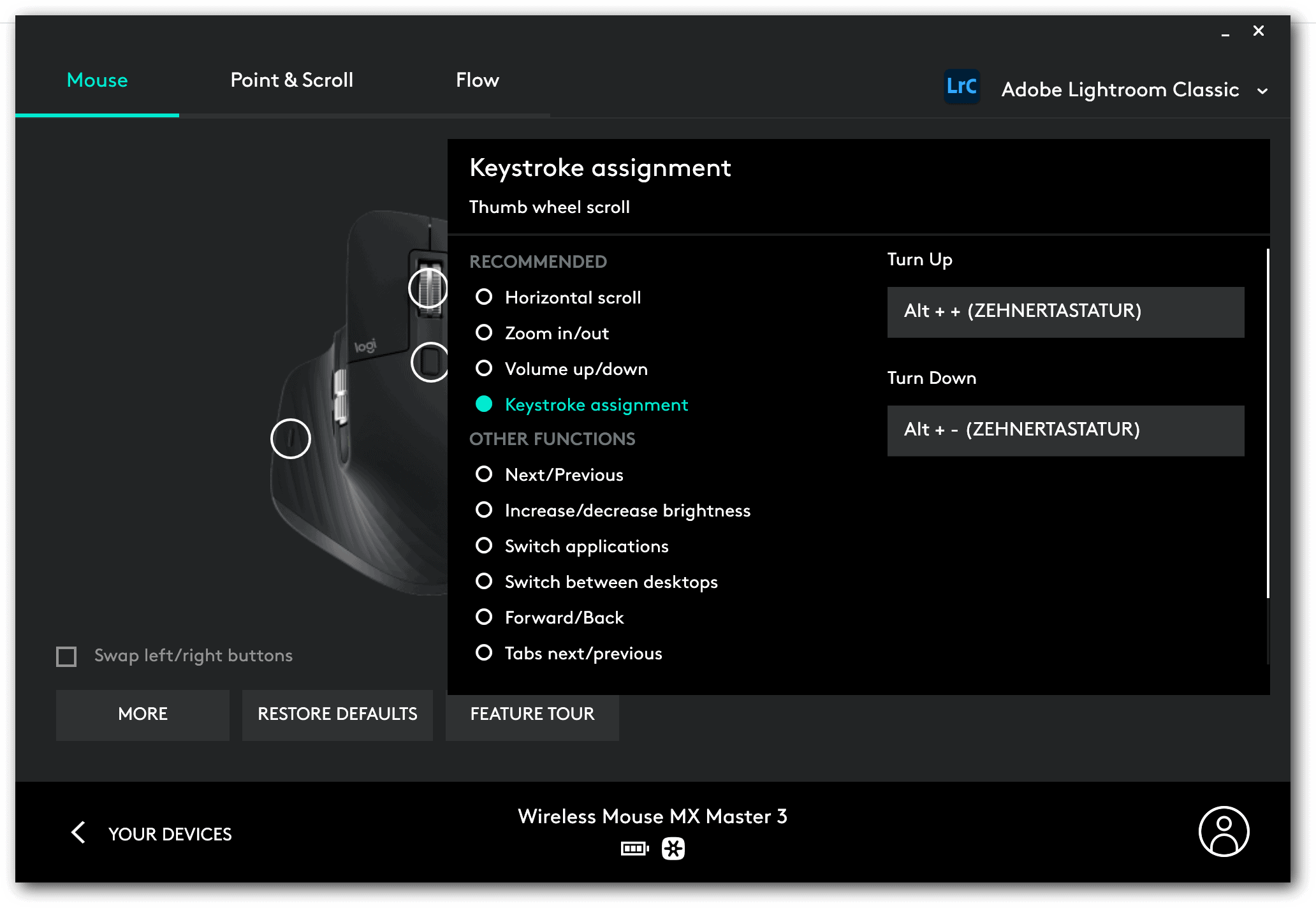1316x908 pixels.
Task: Click the gesture button hotspot circle on the thumb rest
Action: tap(291, 439)
